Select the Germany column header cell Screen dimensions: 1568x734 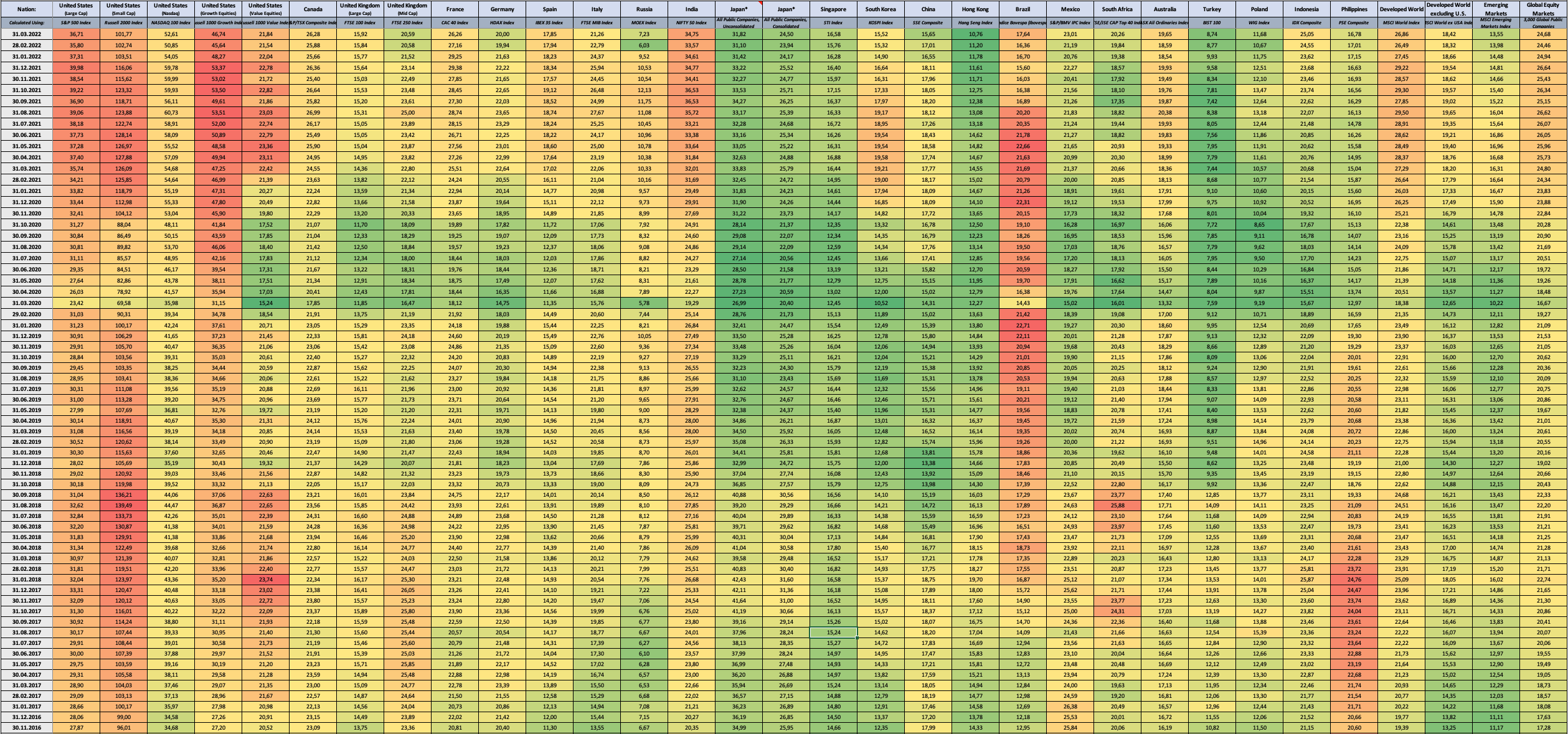tap(502, 9)
